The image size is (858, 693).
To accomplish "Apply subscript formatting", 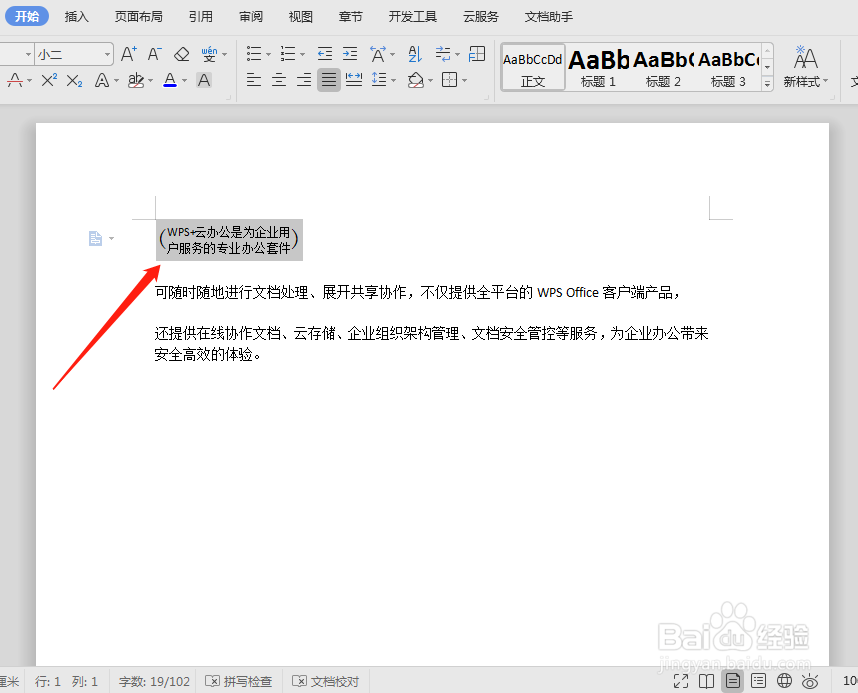I will point(73,79).
